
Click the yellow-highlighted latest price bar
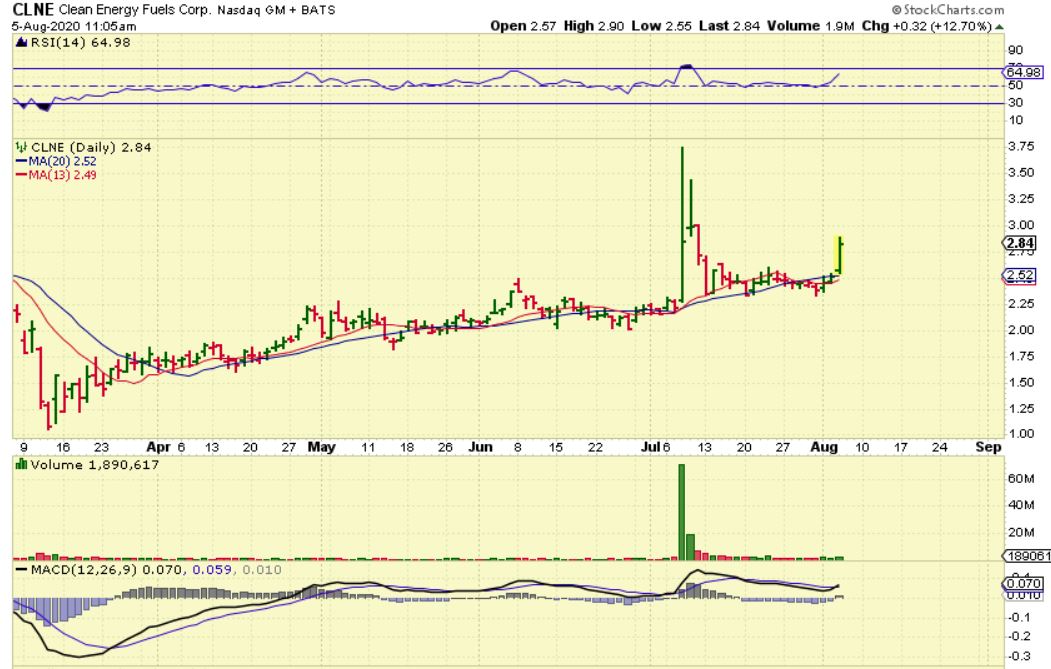tap(838, 255)
